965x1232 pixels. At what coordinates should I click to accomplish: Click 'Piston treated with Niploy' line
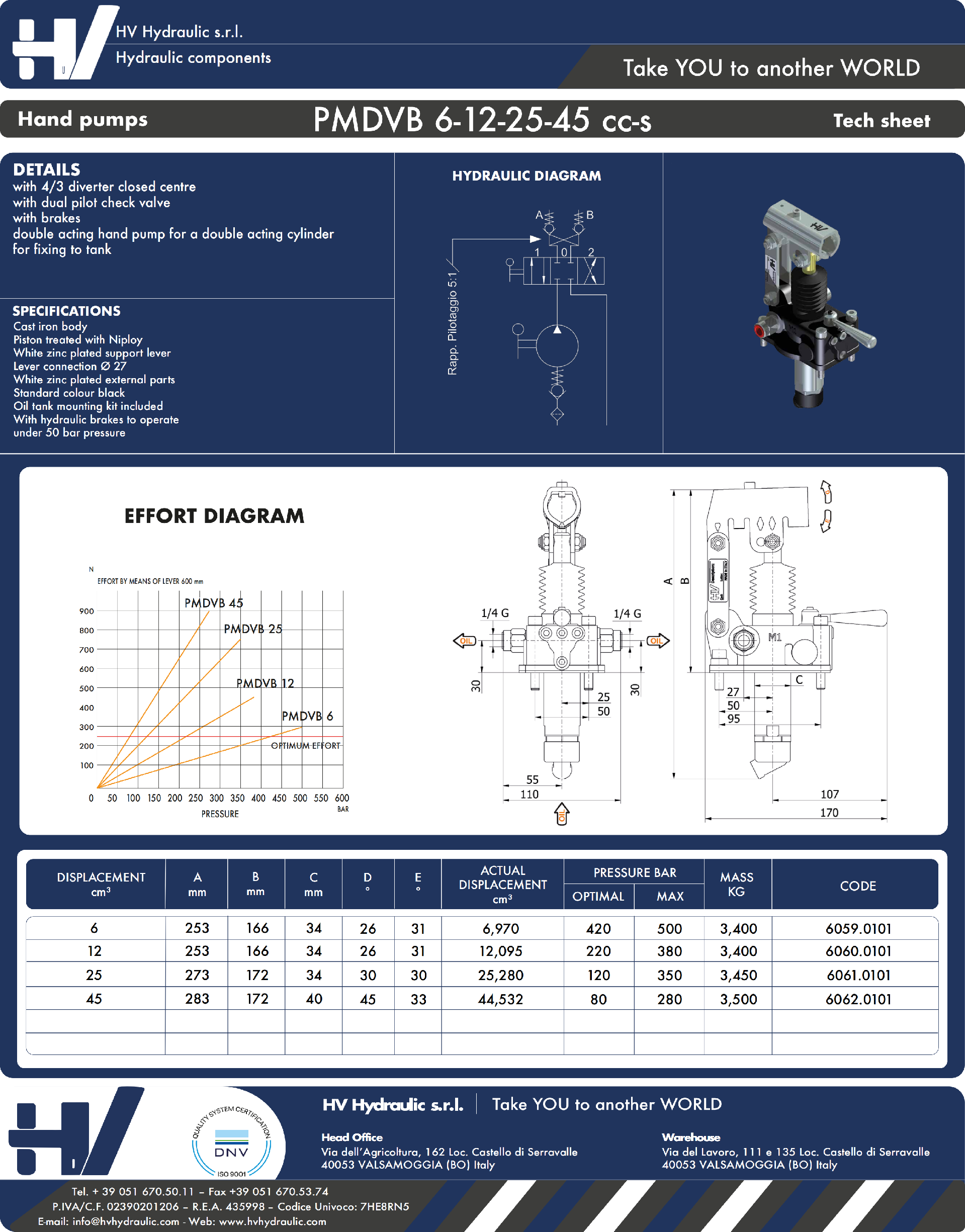tap(78, 339)
